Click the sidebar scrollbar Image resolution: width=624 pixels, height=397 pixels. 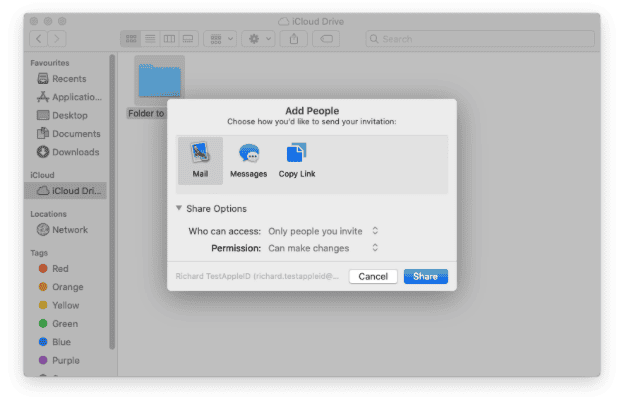pyautogui.click(x=112, y=202)
